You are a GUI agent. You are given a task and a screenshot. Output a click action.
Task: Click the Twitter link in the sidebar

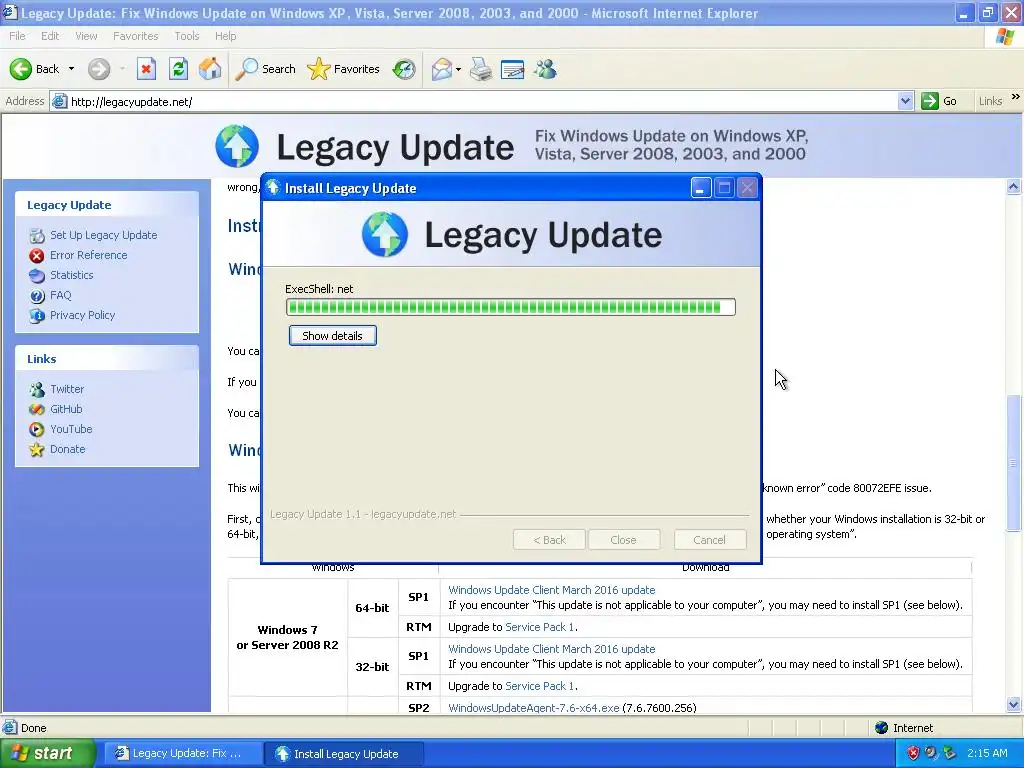tap(67, 389)
